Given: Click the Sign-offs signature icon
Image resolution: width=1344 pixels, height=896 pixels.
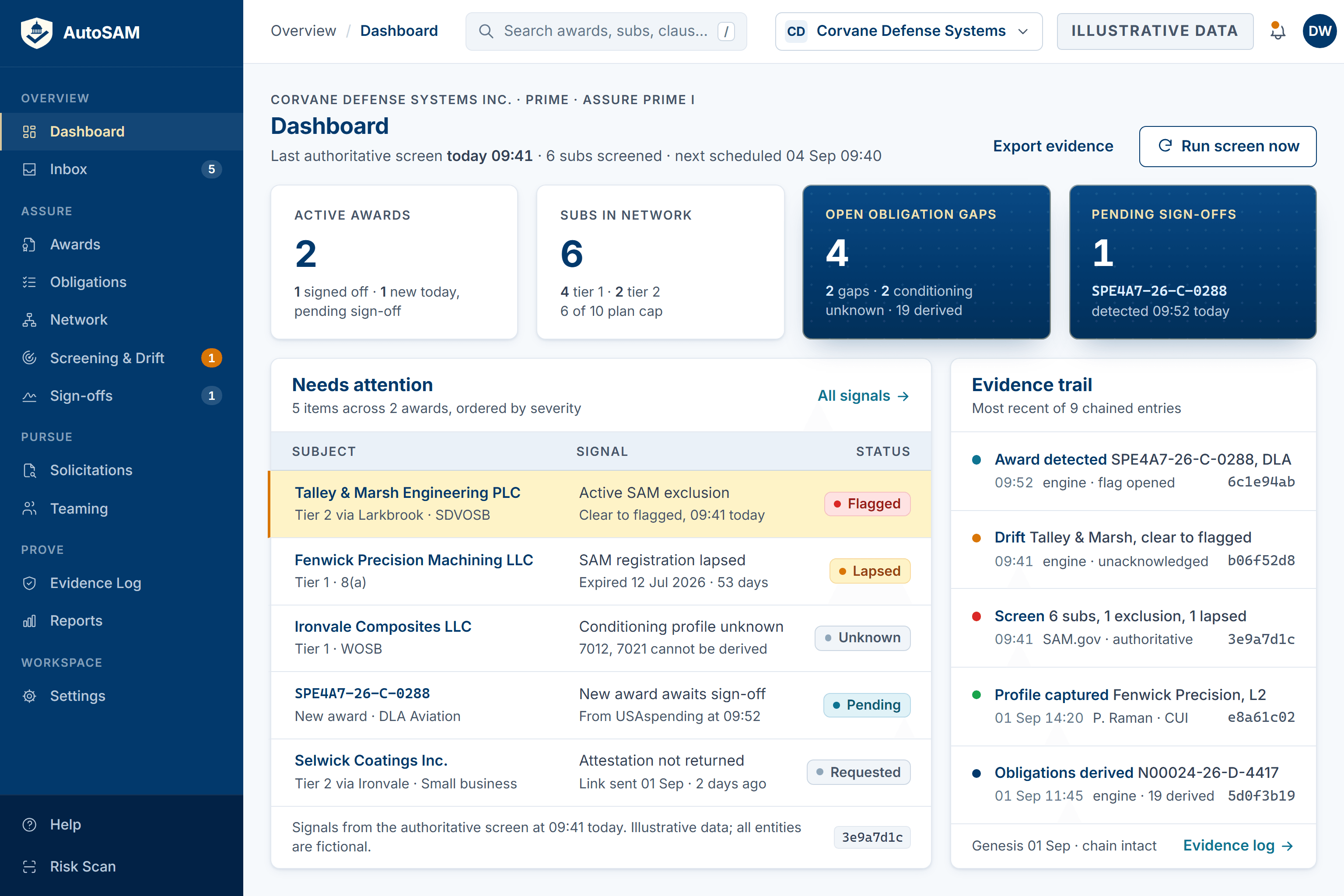Looking at the screenshot, I should click(29, 395).
